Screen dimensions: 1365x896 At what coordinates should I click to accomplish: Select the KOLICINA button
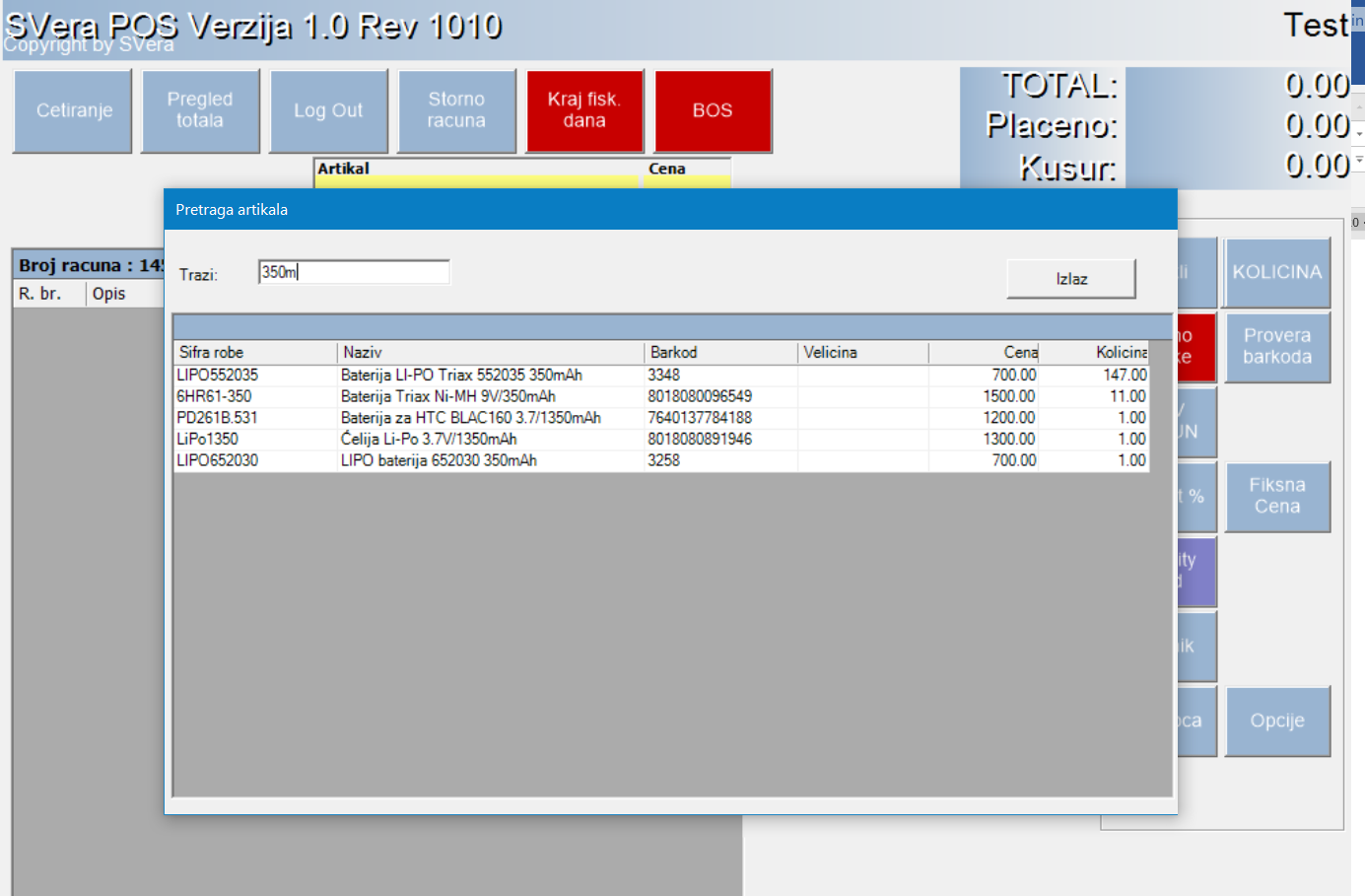tap(1277, 272)
